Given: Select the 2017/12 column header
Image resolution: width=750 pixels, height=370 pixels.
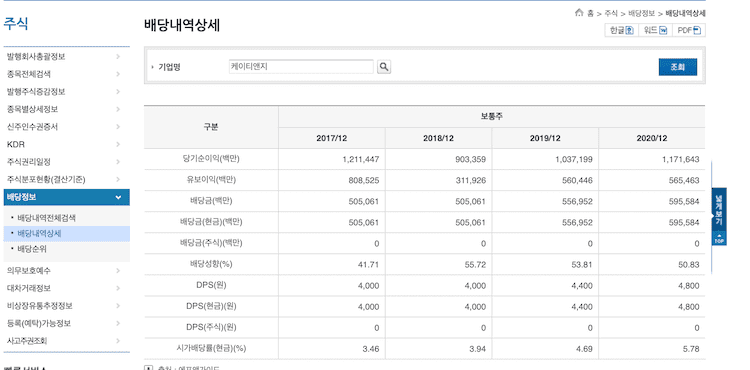Looking at the screenshot, I should pyautogui.click(x=331, y=138).
